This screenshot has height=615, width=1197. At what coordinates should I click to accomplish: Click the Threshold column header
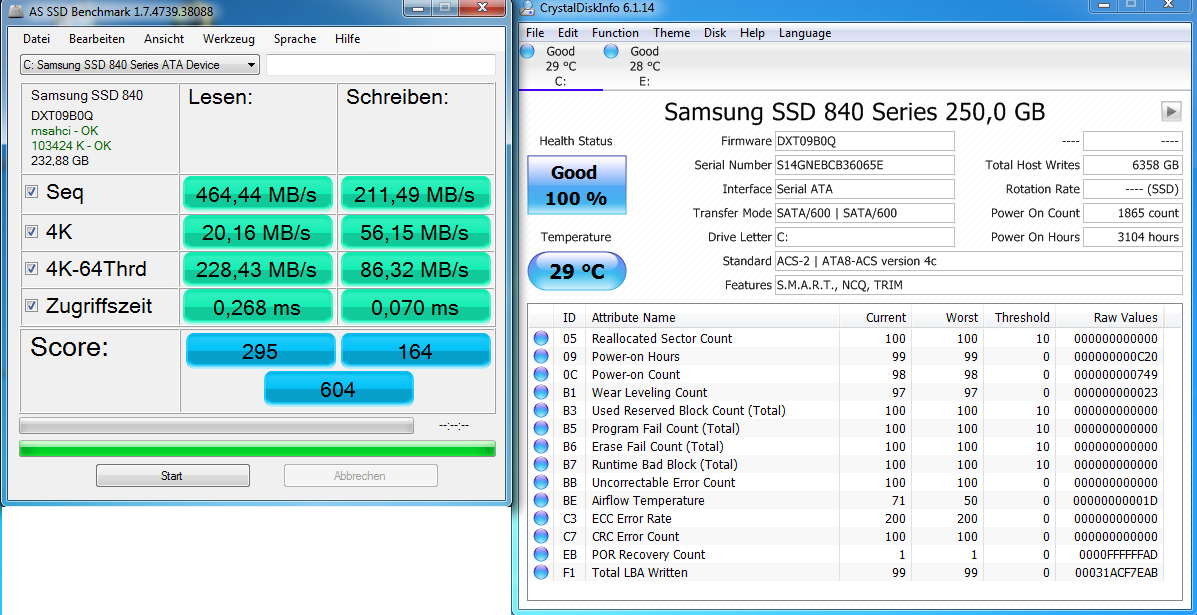point(1021,317)
